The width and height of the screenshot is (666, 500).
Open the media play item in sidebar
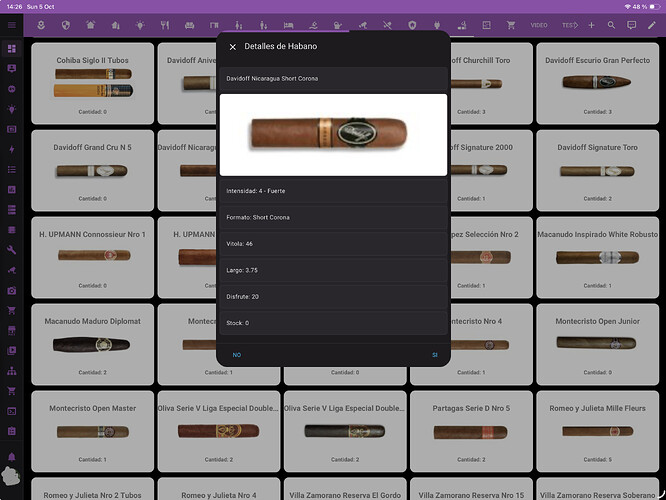[x=11, y=350]
